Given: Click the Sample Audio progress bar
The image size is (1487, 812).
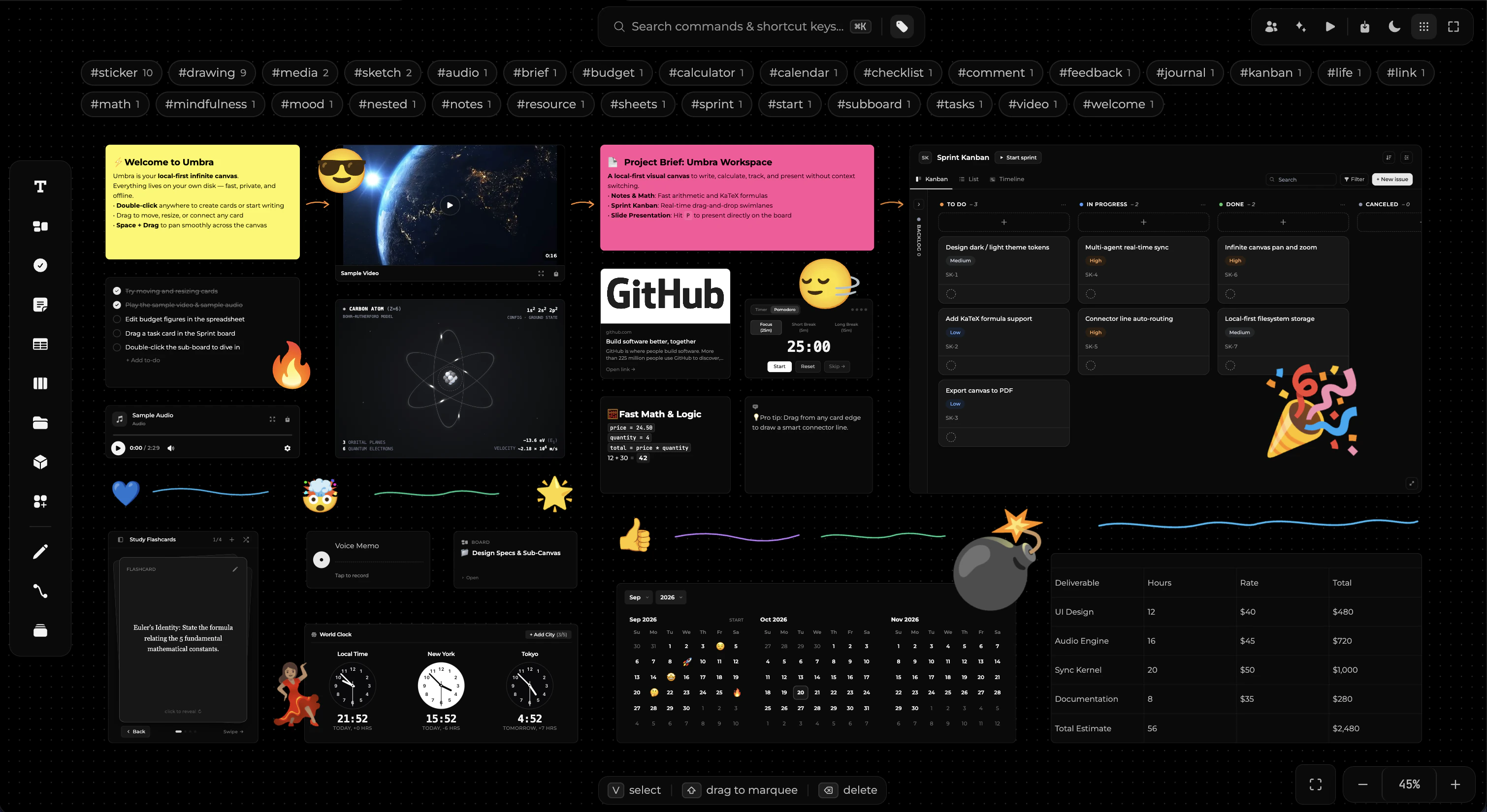Looking at the screenshot, I should [202, 435].
